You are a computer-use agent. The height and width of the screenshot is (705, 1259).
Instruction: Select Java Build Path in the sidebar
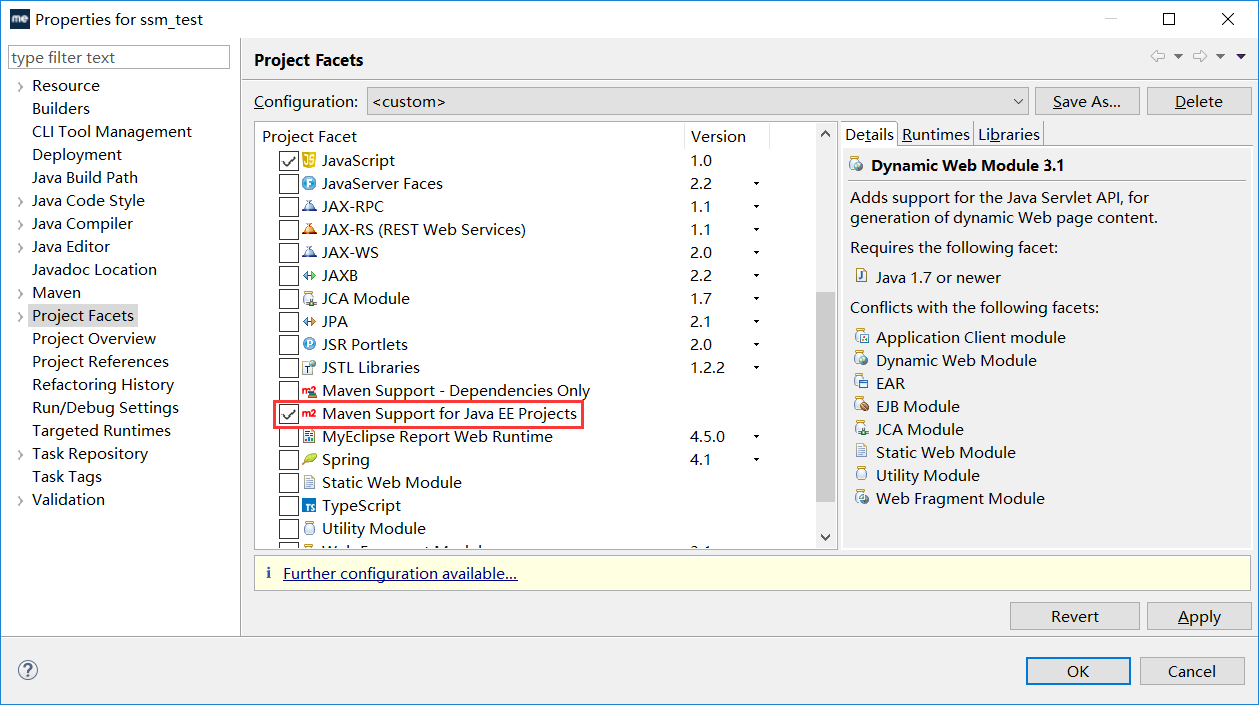85,177
